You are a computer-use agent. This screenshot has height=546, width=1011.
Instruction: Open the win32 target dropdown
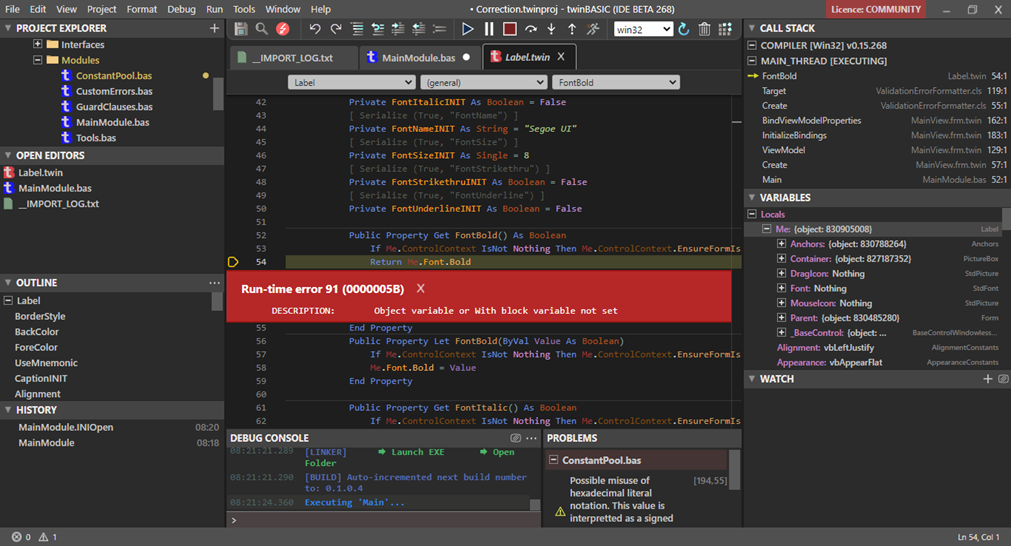(643, 29)
